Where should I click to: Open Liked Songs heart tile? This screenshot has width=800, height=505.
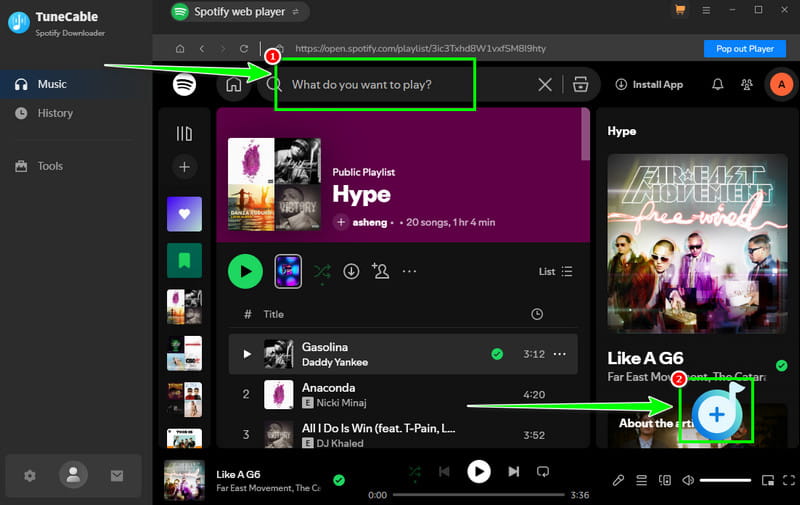(184, 214)
